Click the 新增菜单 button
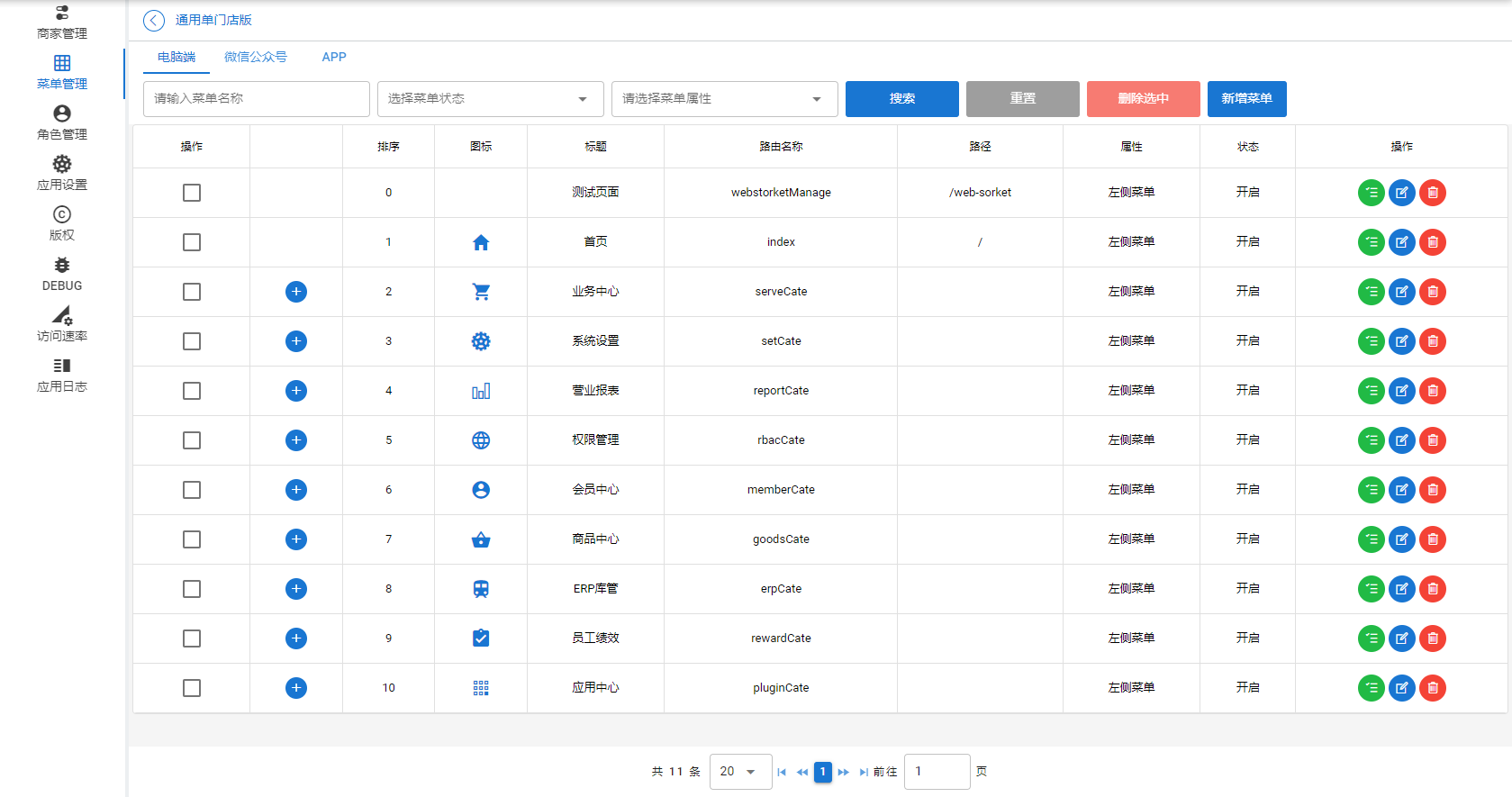Screen dimensions: 1512x797 pos(1247,99)
